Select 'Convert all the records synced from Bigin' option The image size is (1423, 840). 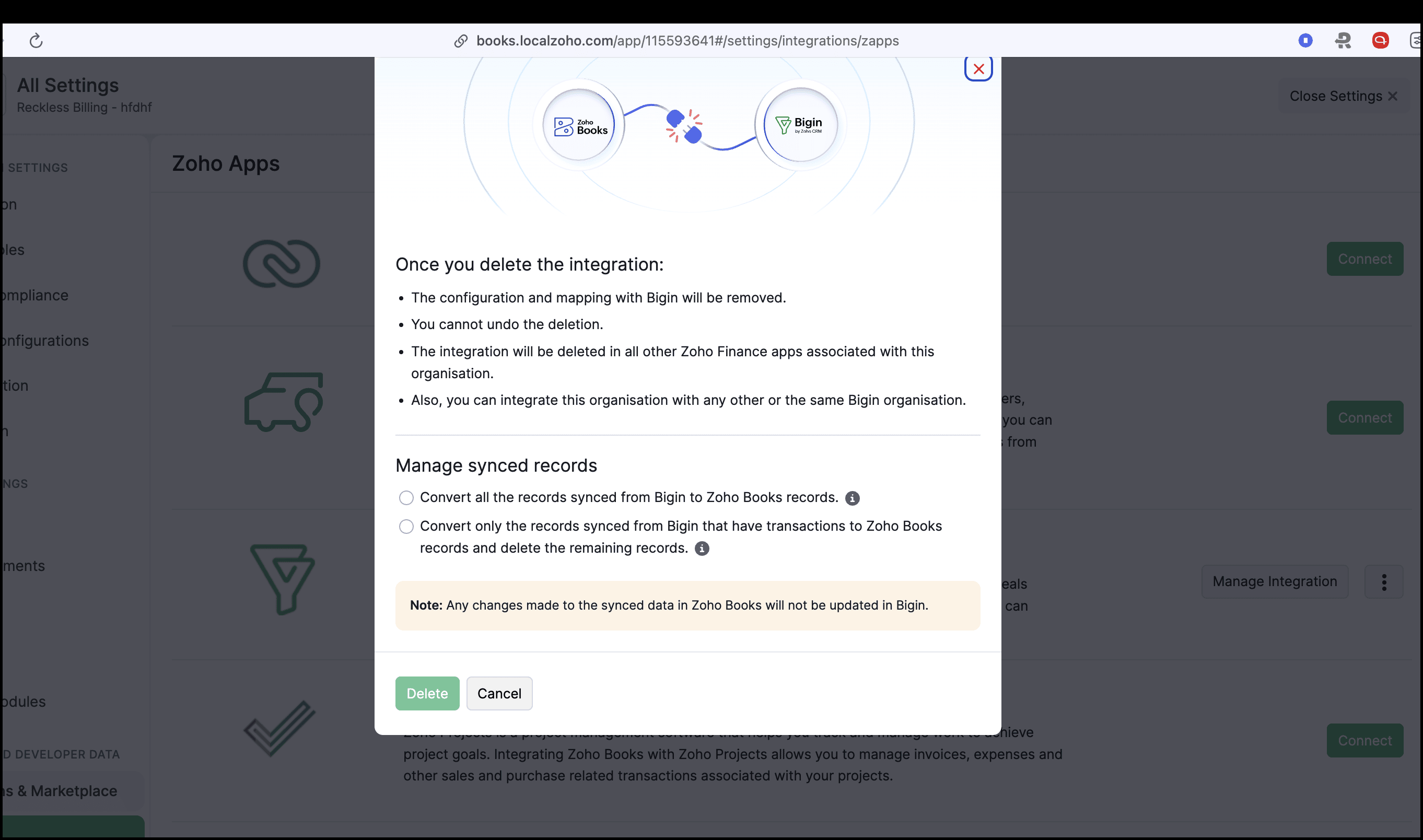(x=406, y=497)
